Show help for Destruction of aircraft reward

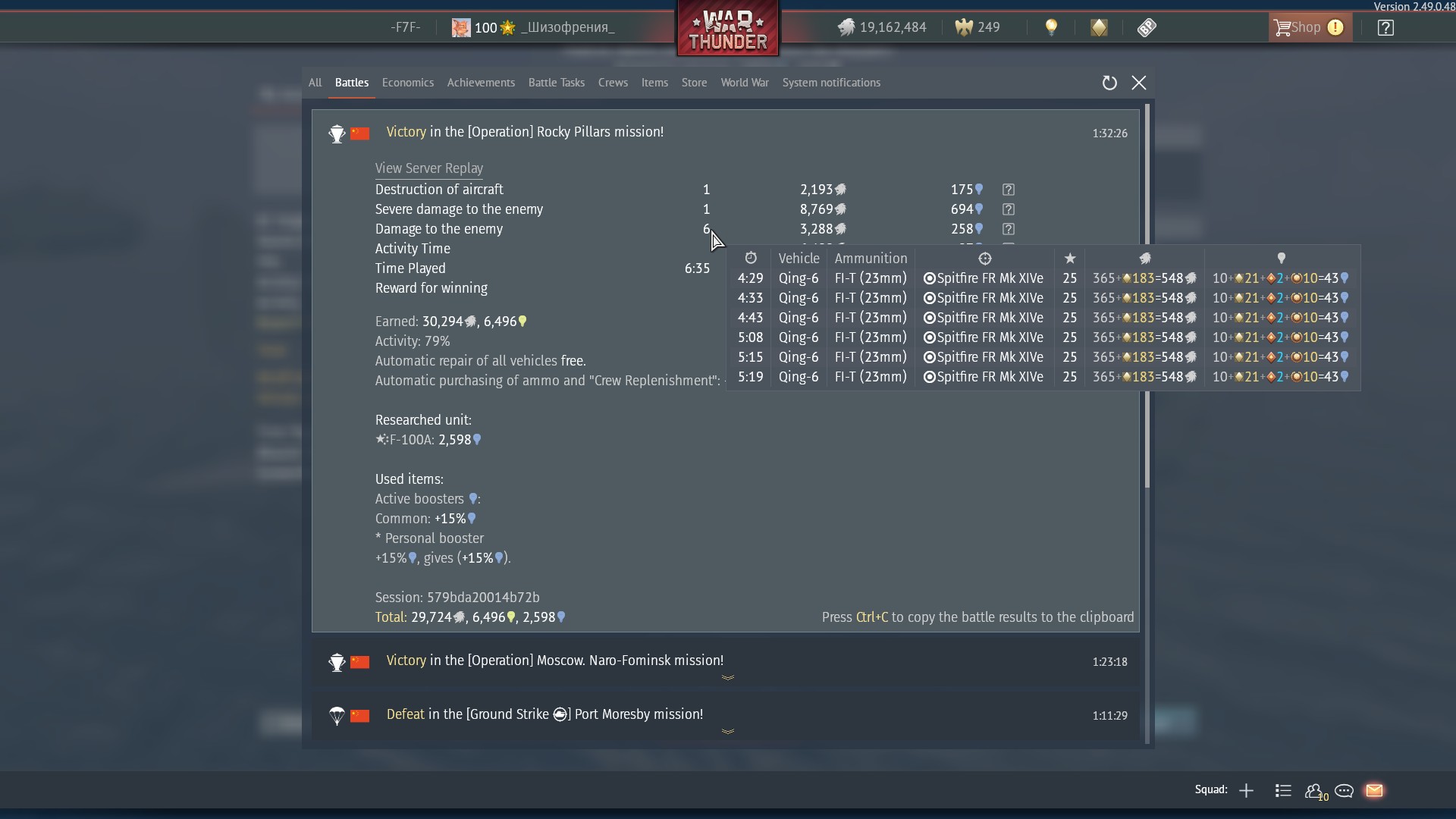1008,190
